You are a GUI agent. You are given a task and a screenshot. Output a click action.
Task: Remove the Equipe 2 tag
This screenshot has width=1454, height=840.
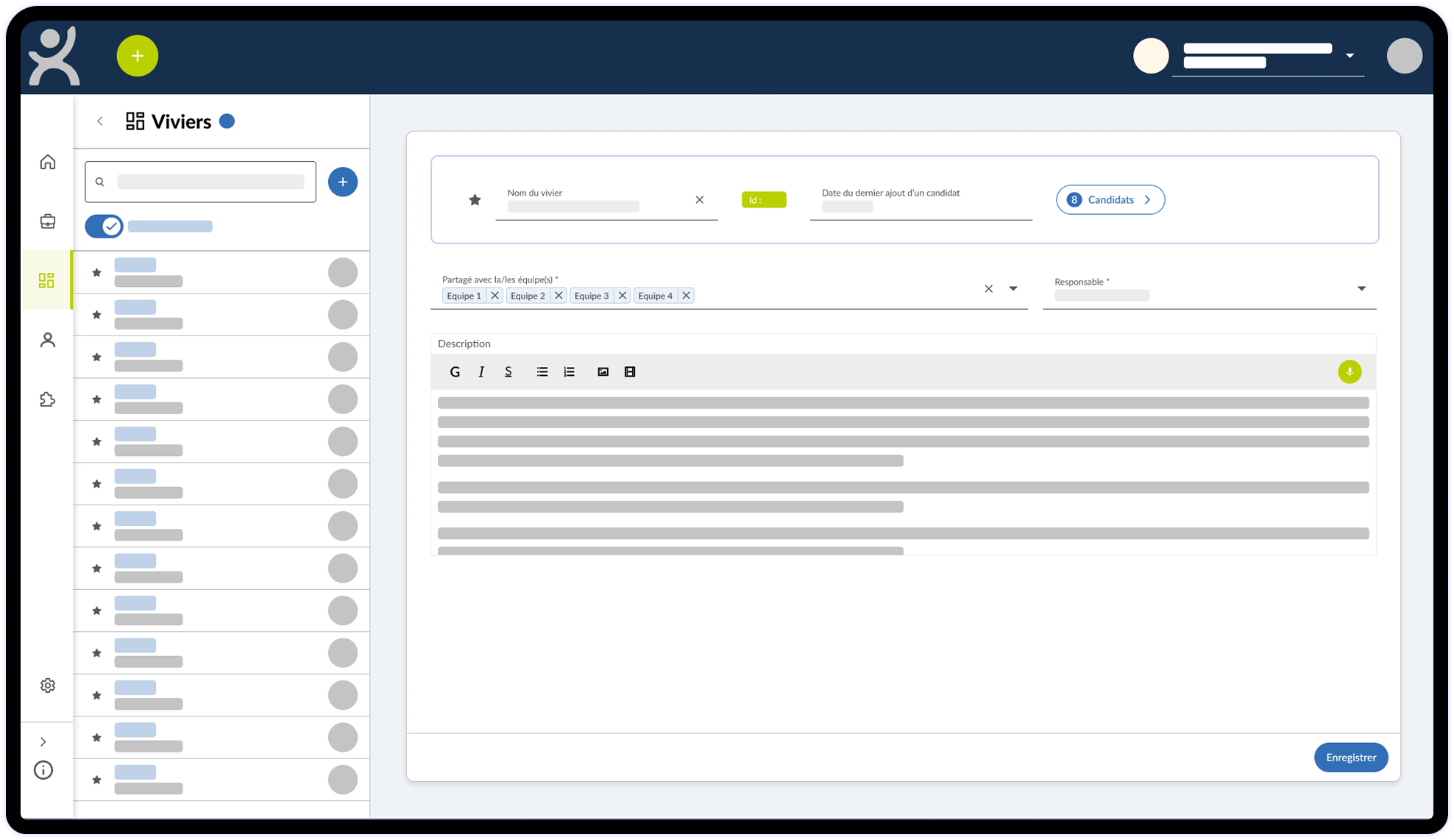point(558,296)
